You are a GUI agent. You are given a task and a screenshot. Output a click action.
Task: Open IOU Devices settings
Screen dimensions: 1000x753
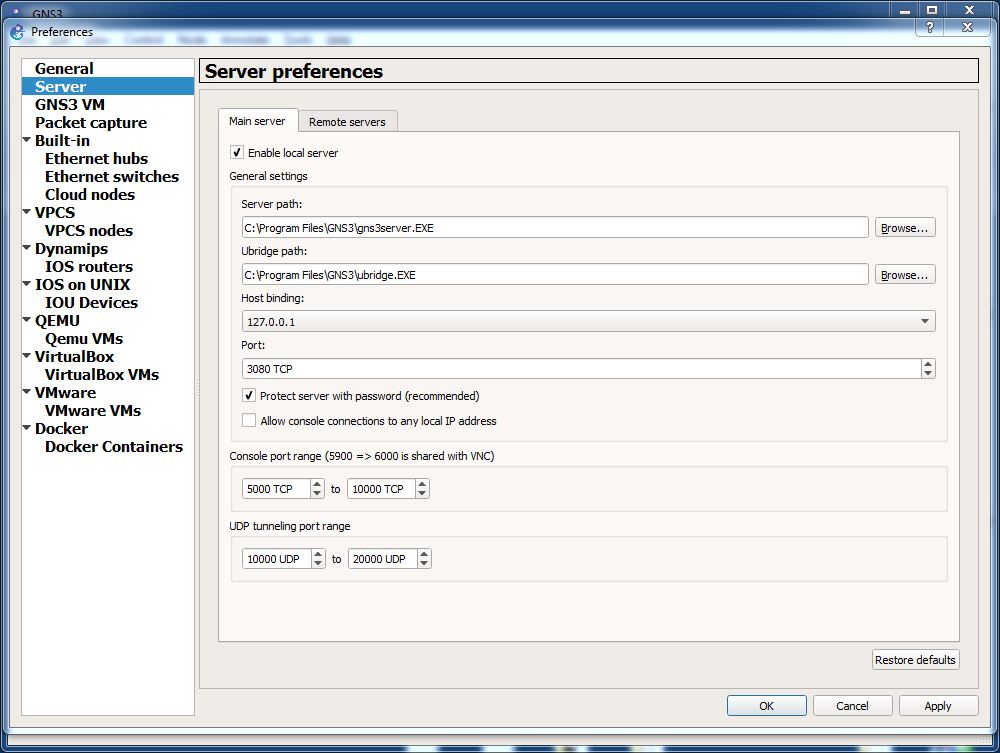tap(91, 302)
